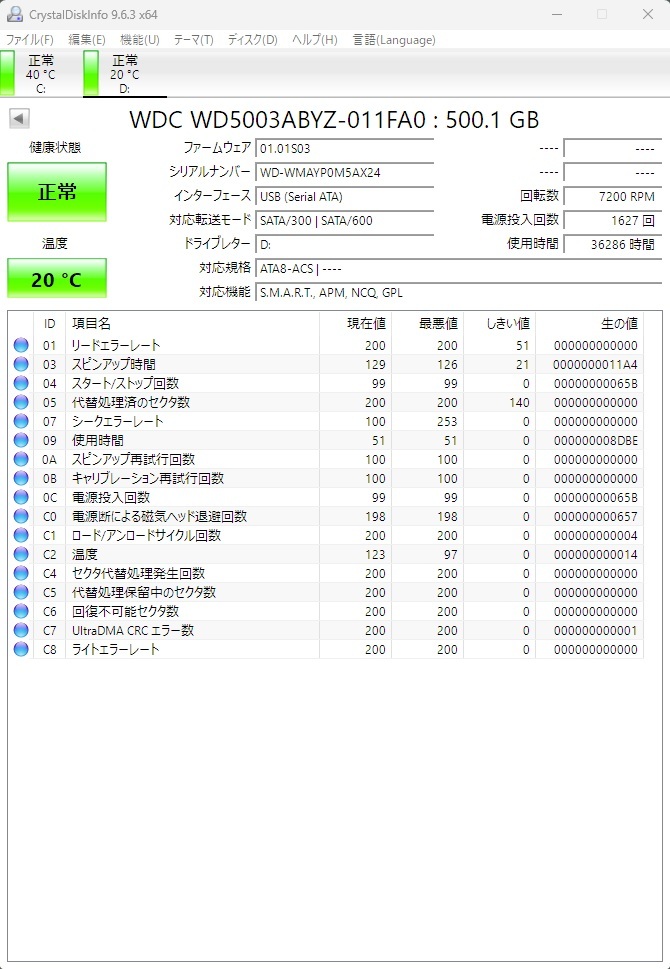Screen dimensions: 670x969
Task: Click status orb for スタート/ストップ回数 row
Action: [21, 383]
